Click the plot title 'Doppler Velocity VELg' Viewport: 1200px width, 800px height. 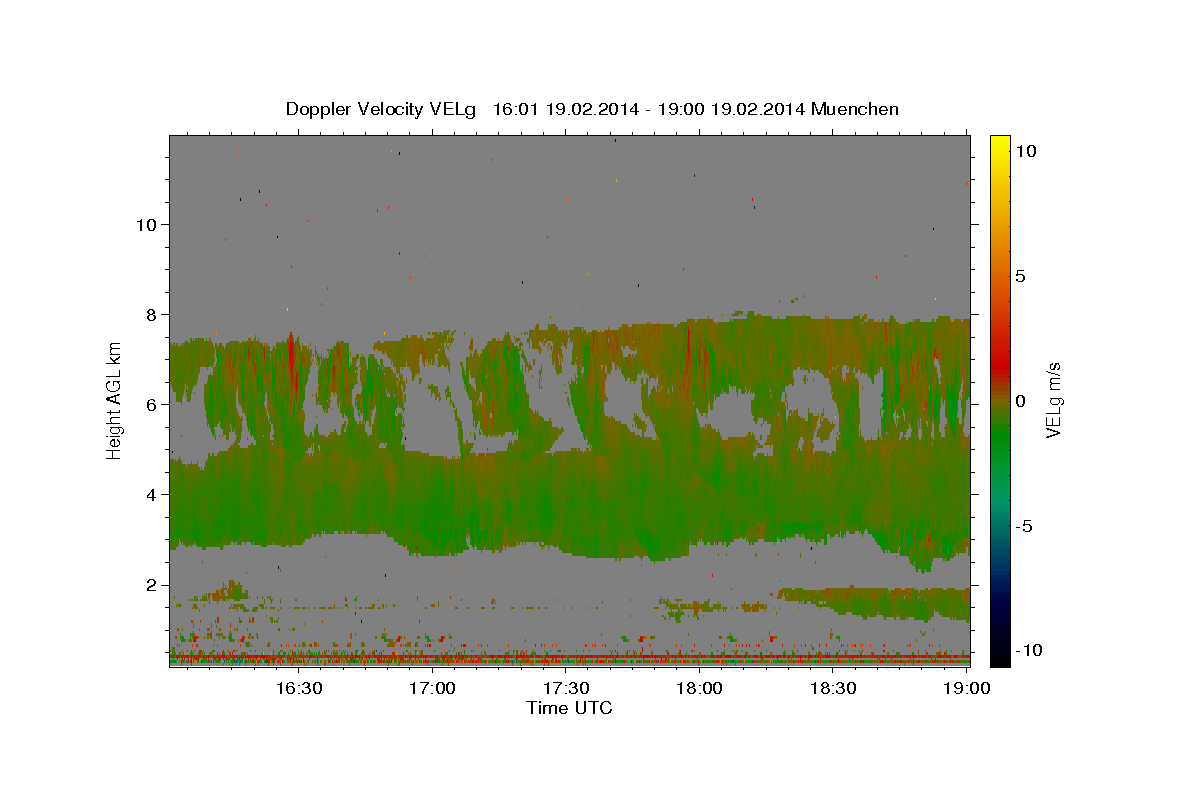pyautogui.click(x=383, y=108)
